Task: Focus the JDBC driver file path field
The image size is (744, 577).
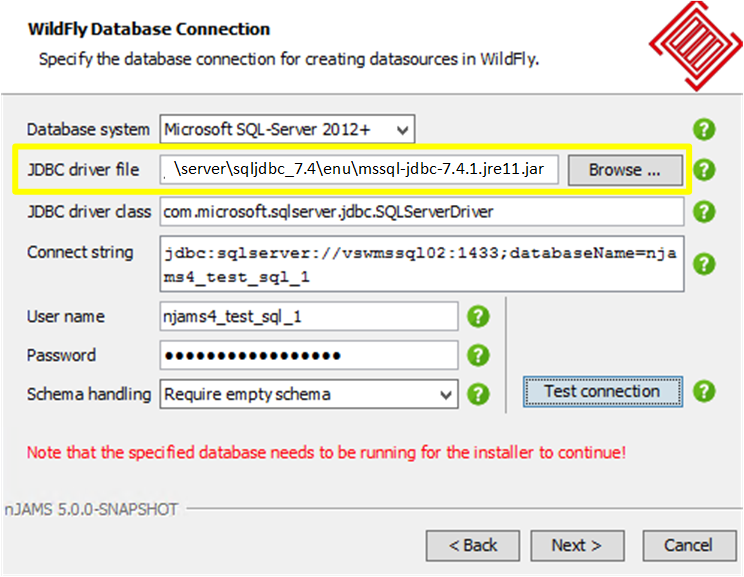Action: coord(359,169)
